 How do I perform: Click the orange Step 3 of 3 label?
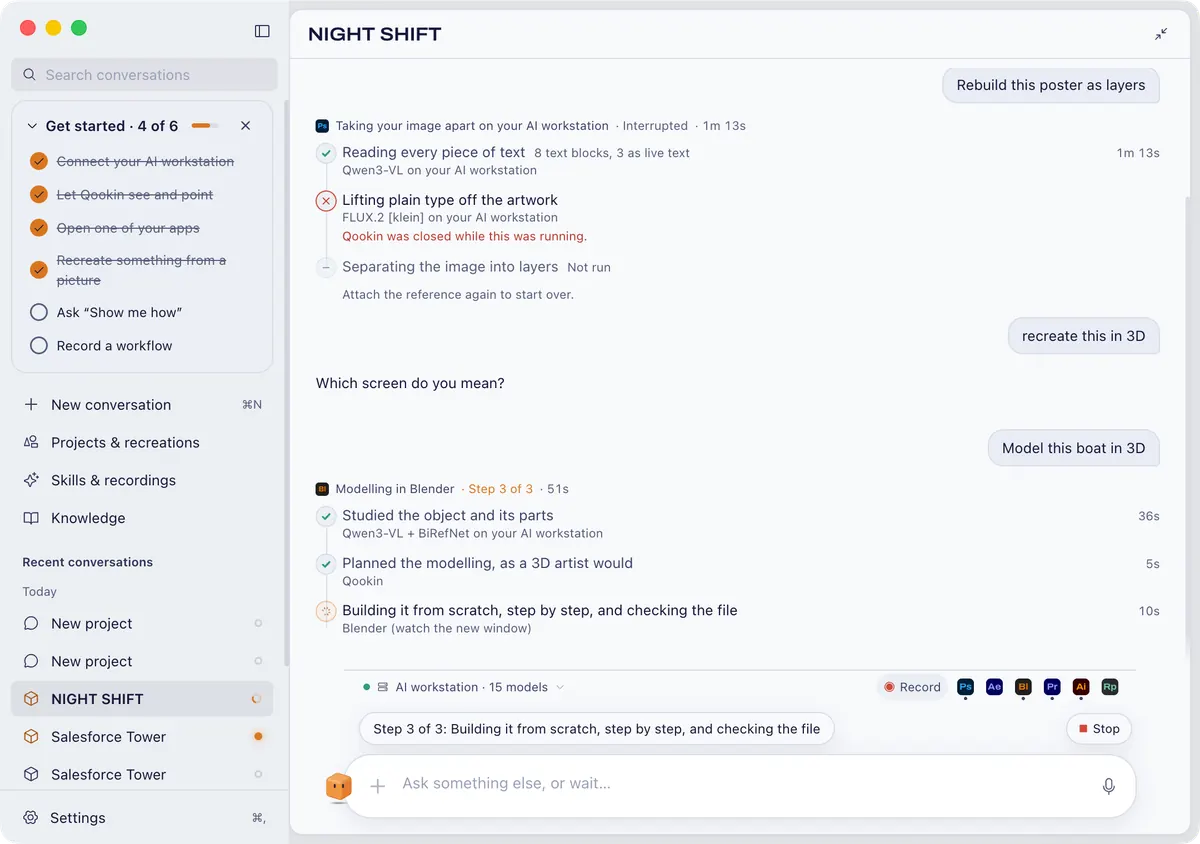point(501,489)
